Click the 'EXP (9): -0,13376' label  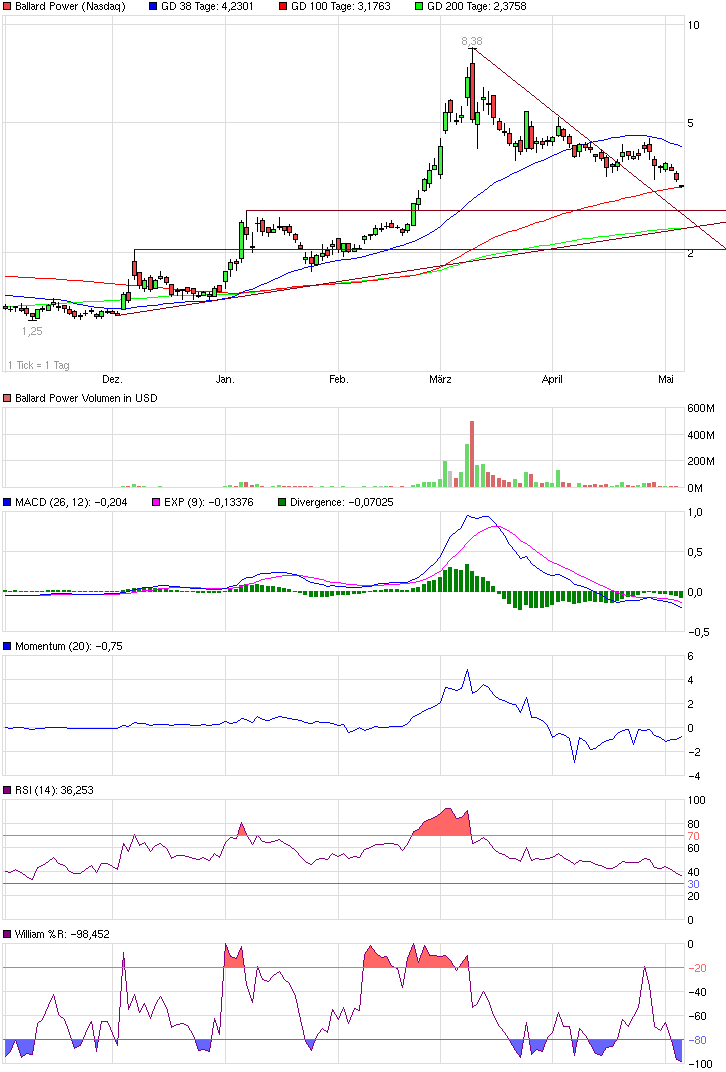[x=209, y=502]
